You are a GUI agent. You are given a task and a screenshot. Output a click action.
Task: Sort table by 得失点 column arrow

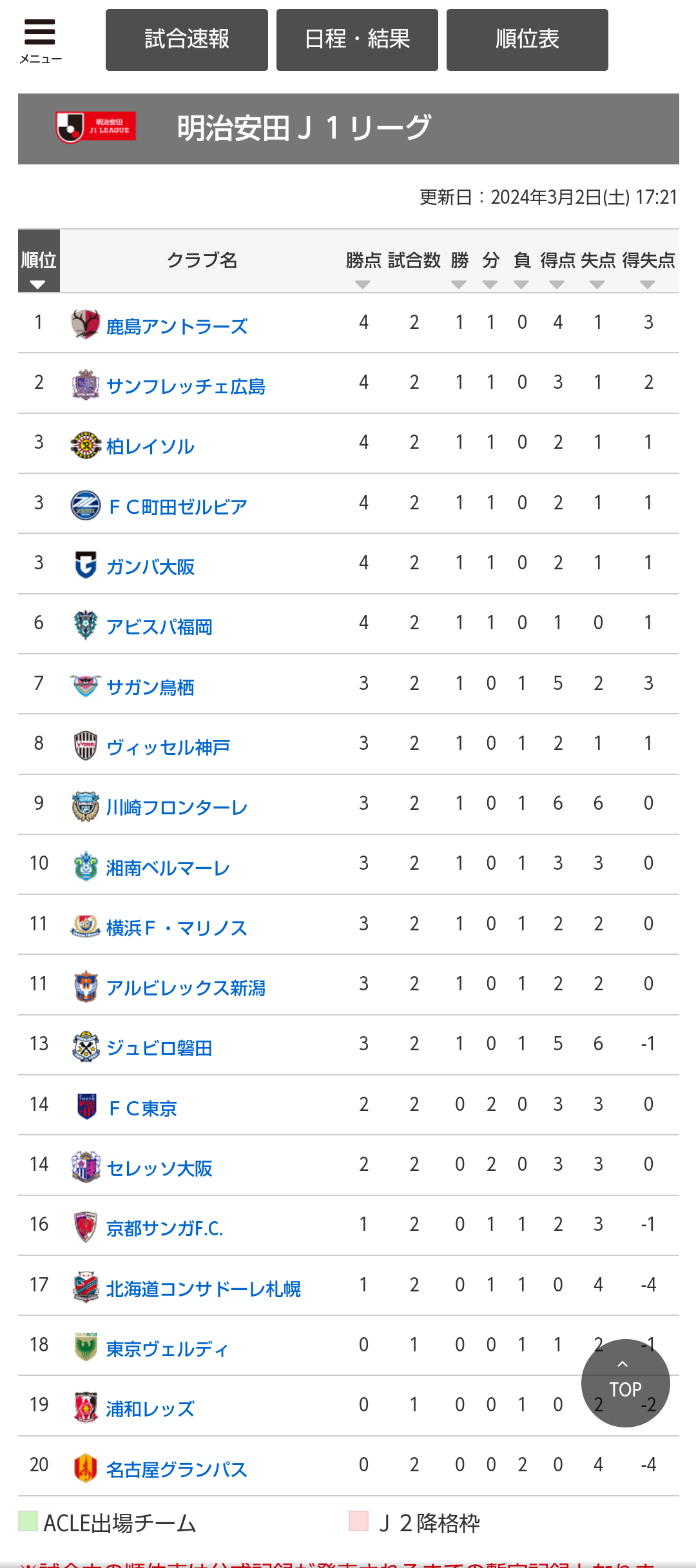pos(648,284)
